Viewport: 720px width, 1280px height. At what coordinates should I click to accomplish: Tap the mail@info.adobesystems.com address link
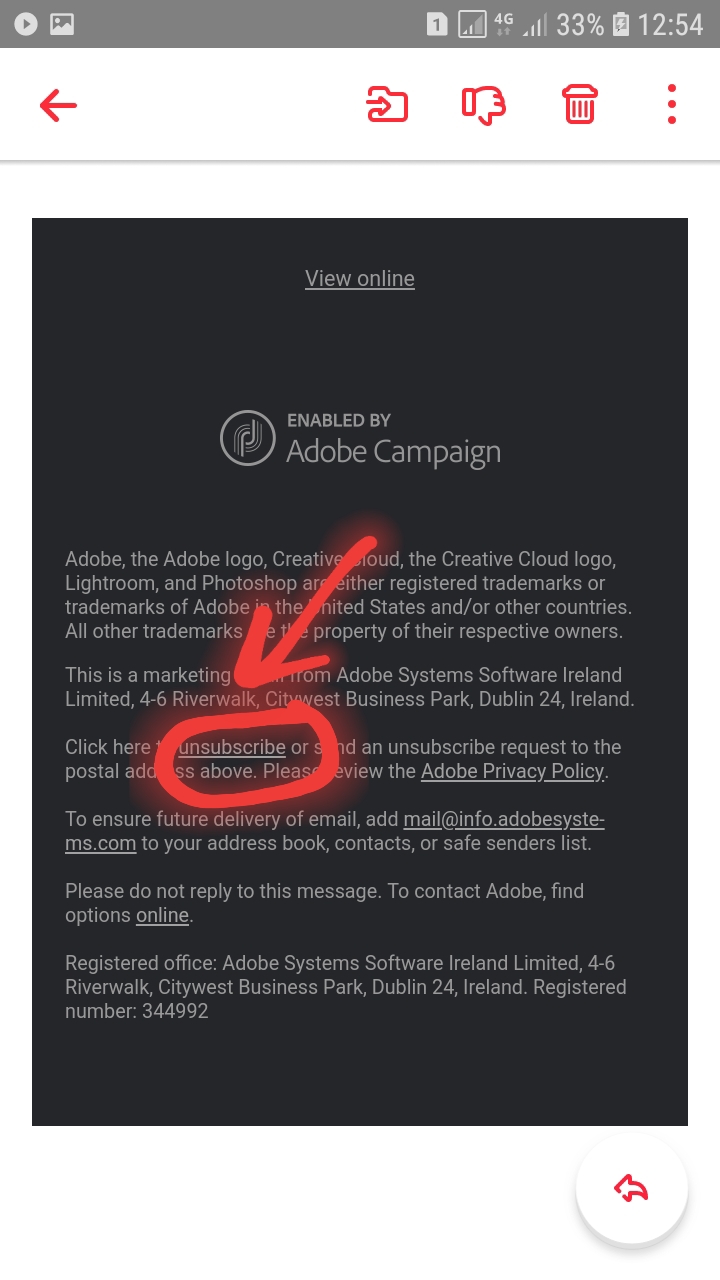(x=335, y=831)
